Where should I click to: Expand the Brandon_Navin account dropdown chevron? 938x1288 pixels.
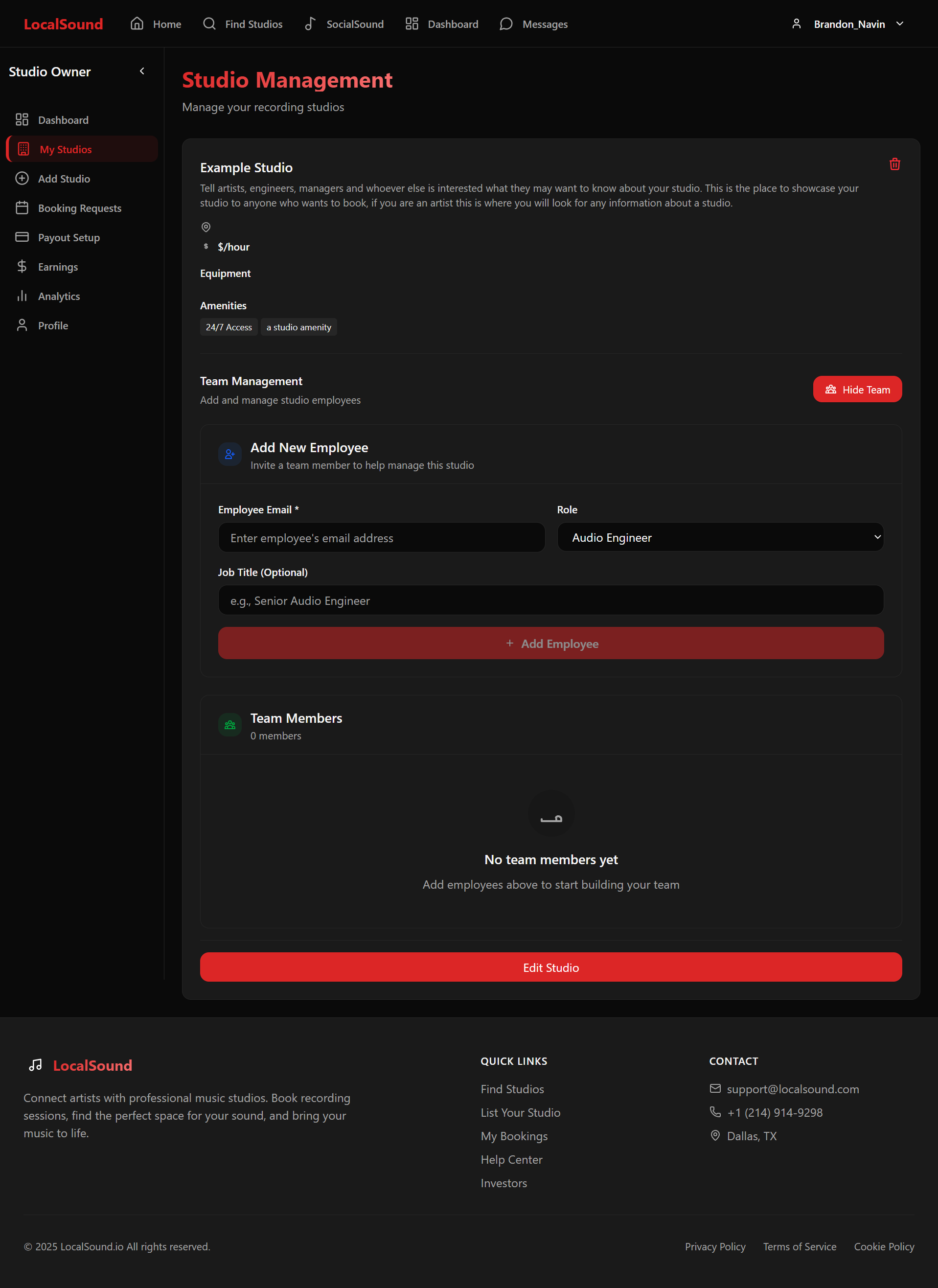coord(900,23)
